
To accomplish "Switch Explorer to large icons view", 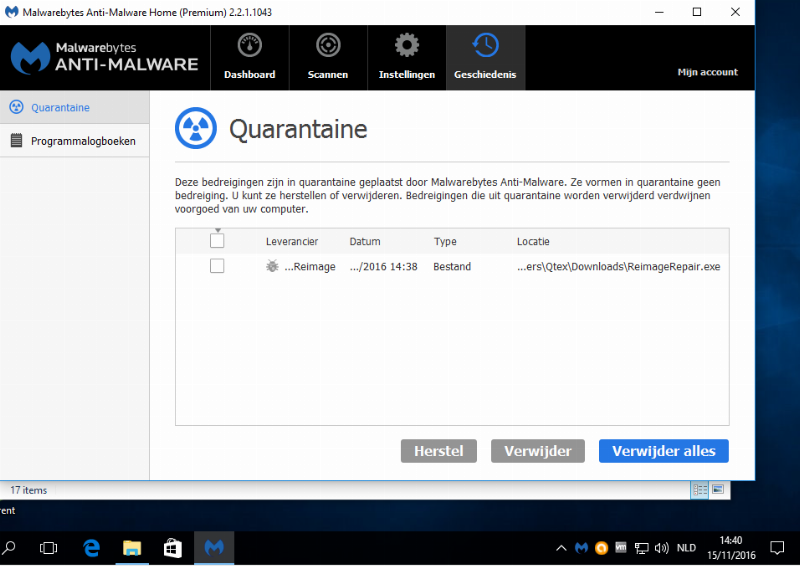I will pyautogui.click(x=718, y=490).
